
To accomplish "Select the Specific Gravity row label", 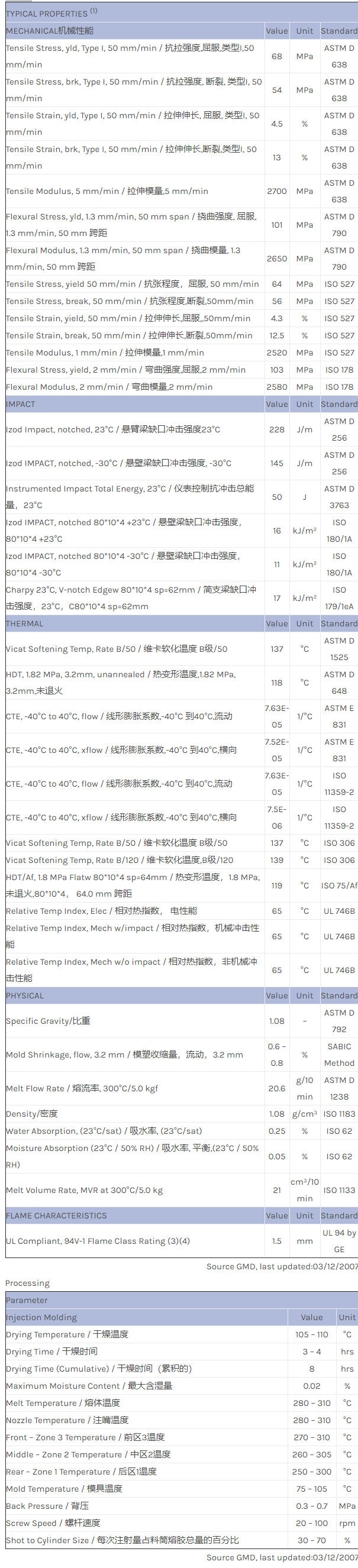I will point(48,1021).
